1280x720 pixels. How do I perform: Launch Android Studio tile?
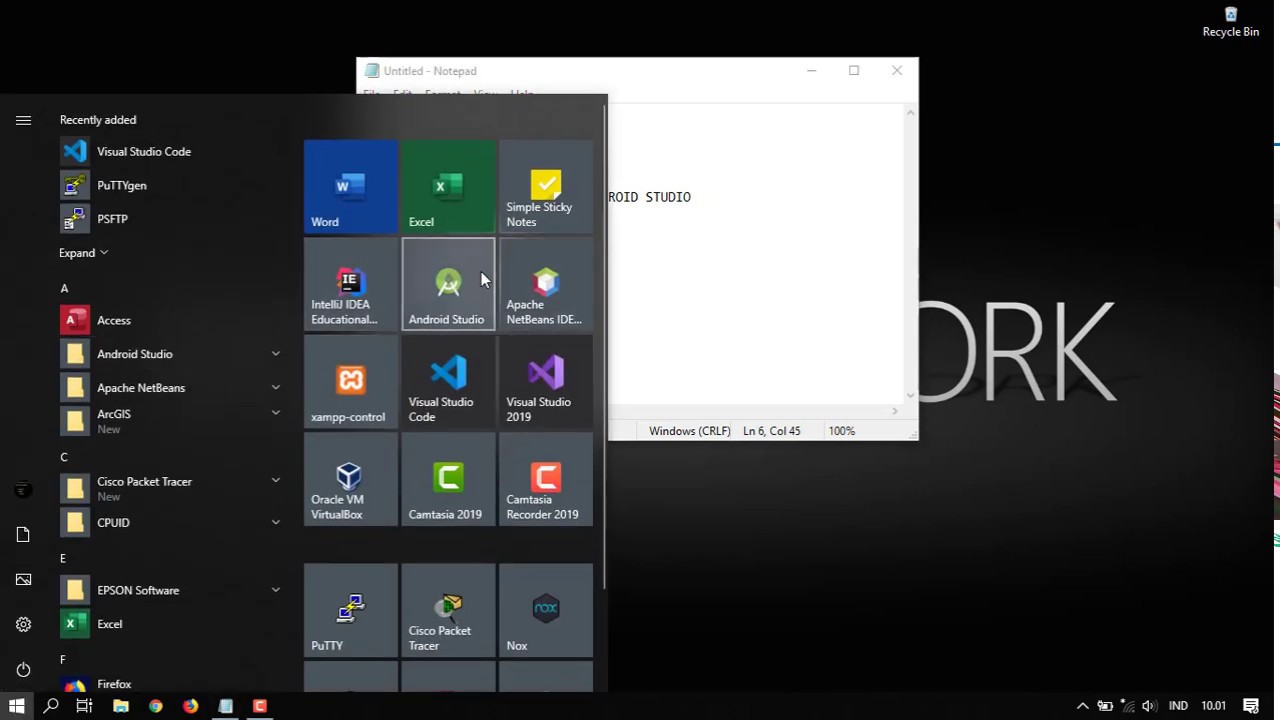[448, 284]
